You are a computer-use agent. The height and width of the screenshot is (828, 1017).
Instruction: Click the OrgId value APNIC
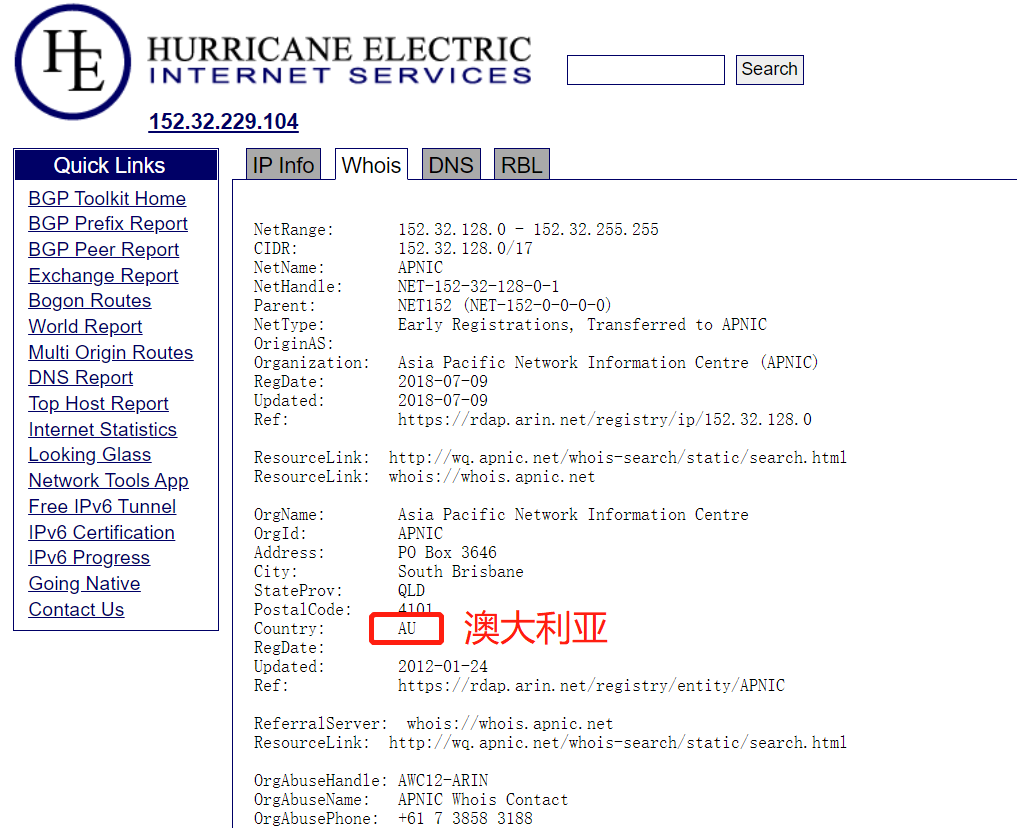420,534
